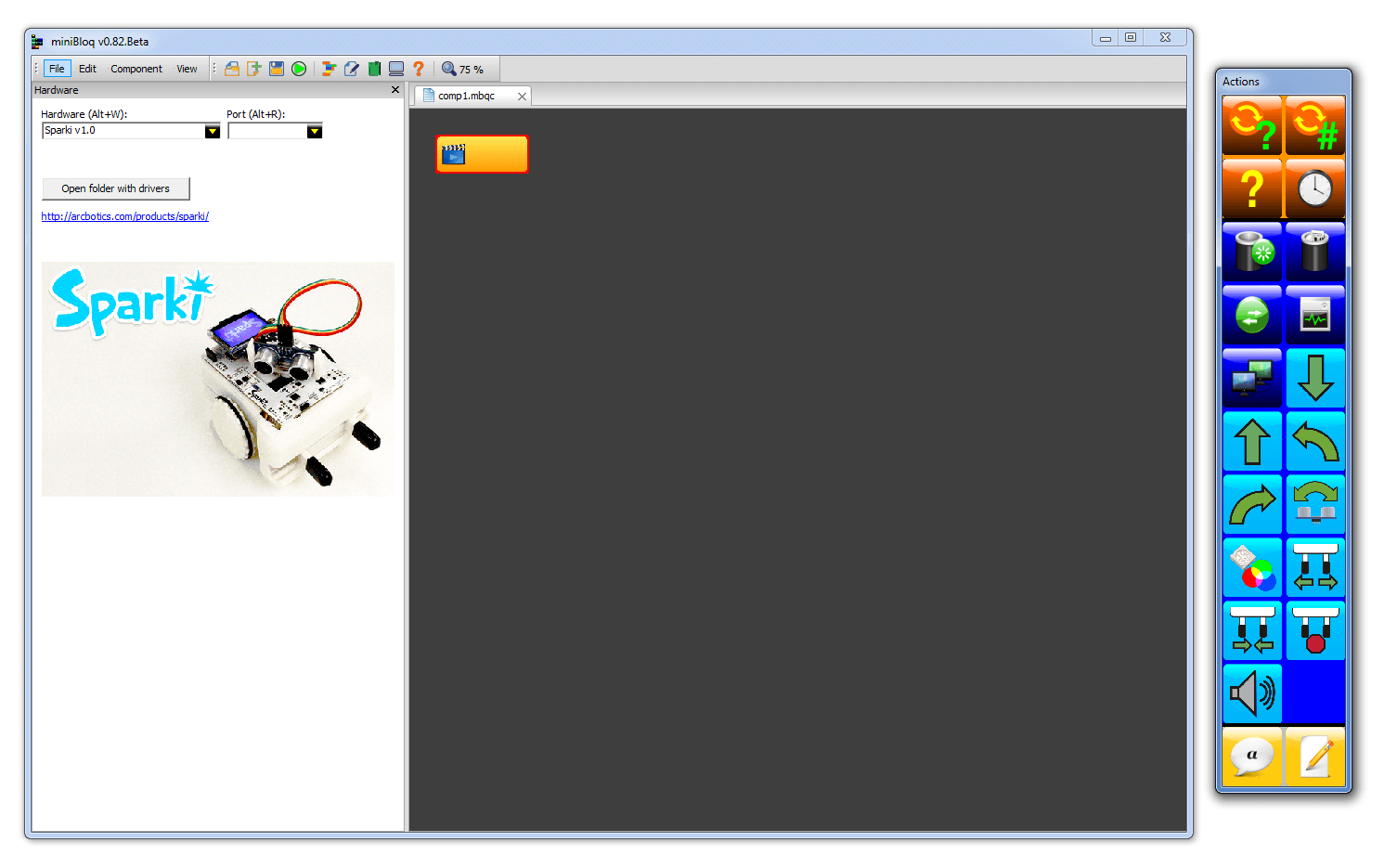This screenshot has width=1384, height=868.
Task: Click Open folder with drivers button
Action: tap(116, 188)
